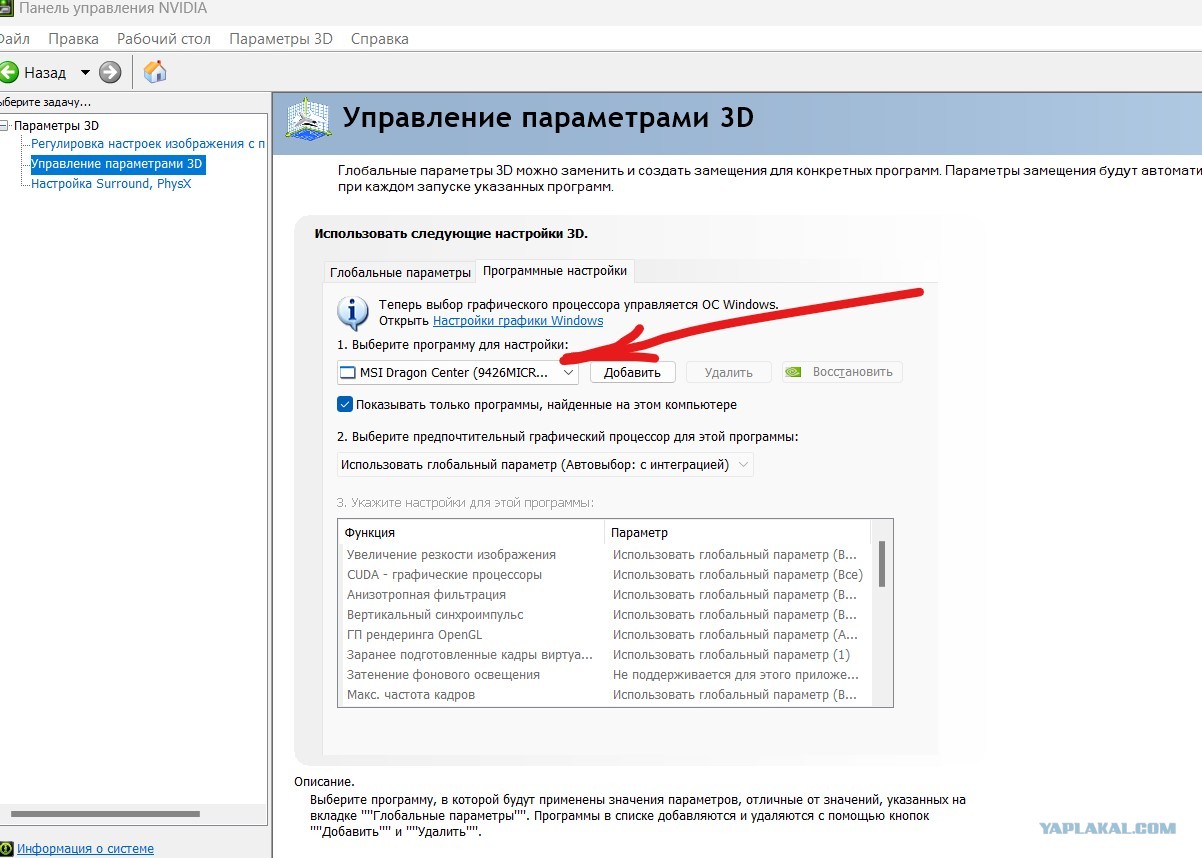
Task: Click CUDA value Использовать глобальный параметр (Все)
Action: click(738, 575)
